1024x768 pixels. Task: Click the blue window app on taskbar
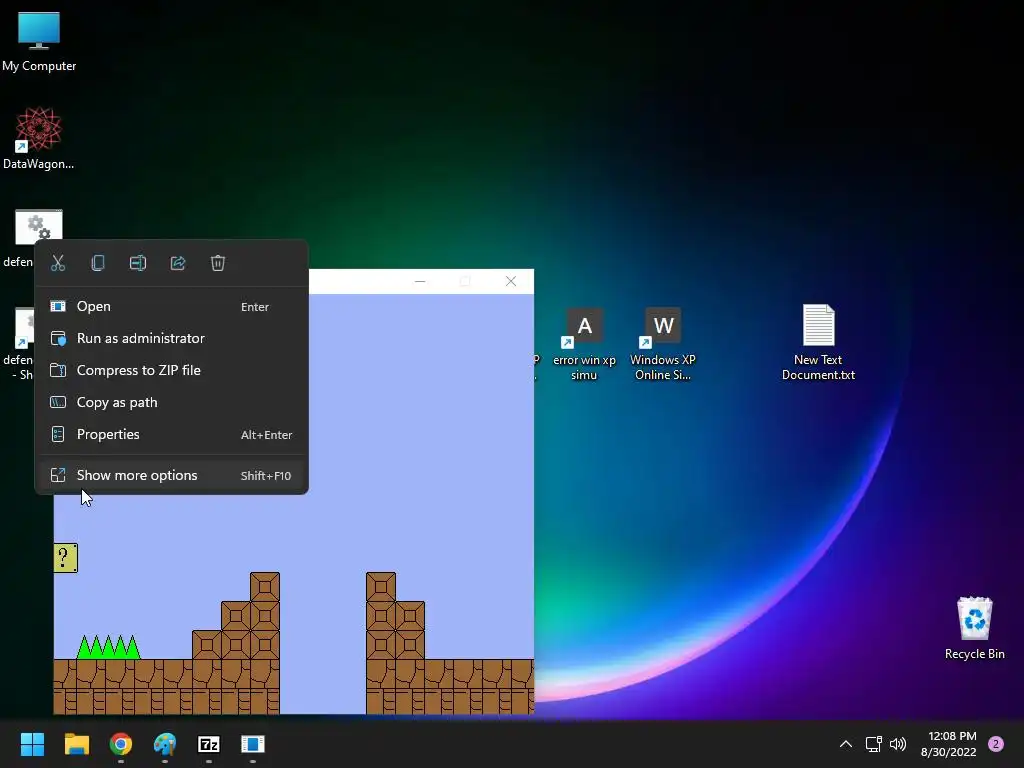tap(253, 744)
